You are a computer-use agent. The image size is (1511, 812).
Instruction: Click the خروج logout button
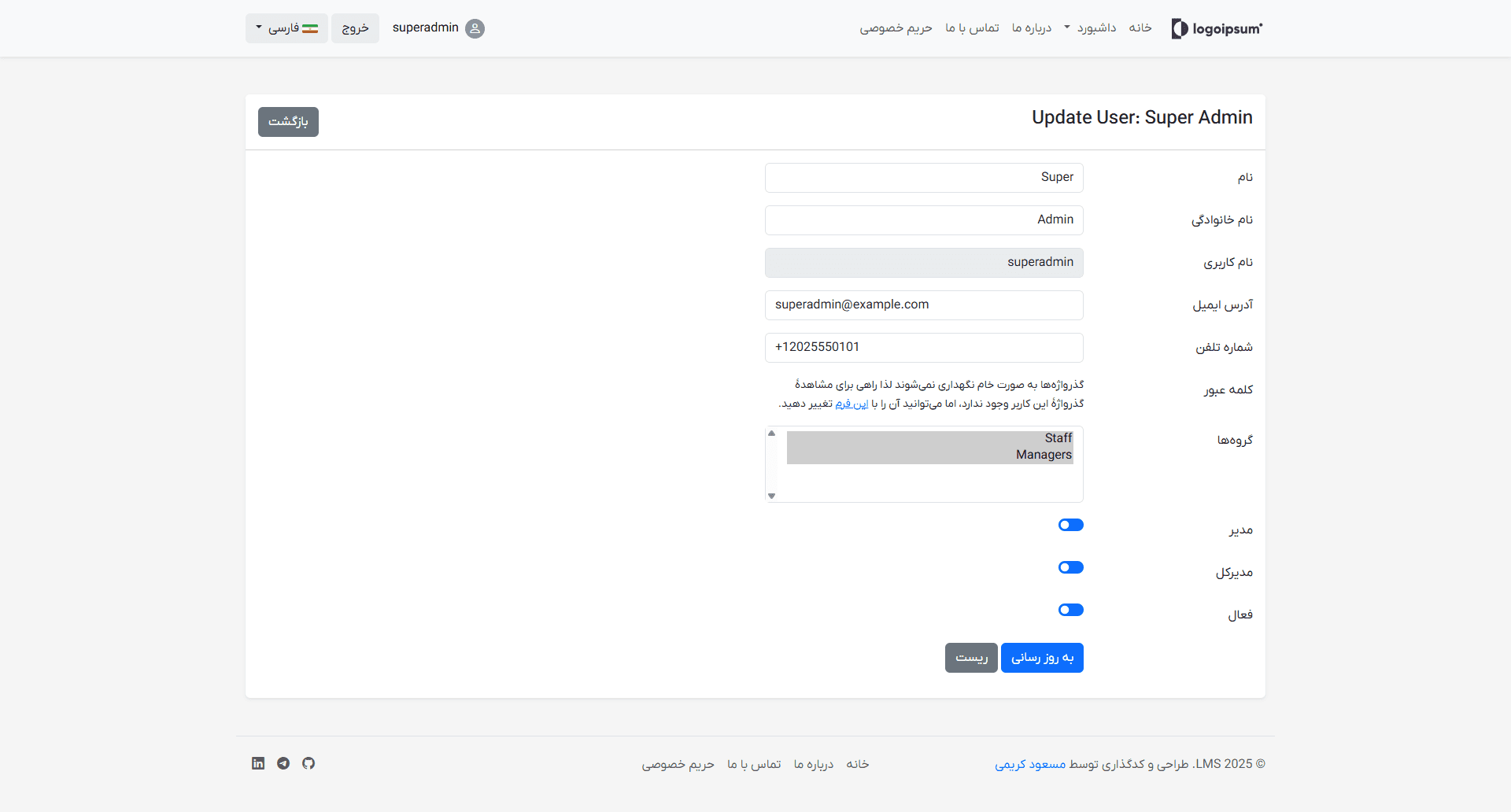355,28
